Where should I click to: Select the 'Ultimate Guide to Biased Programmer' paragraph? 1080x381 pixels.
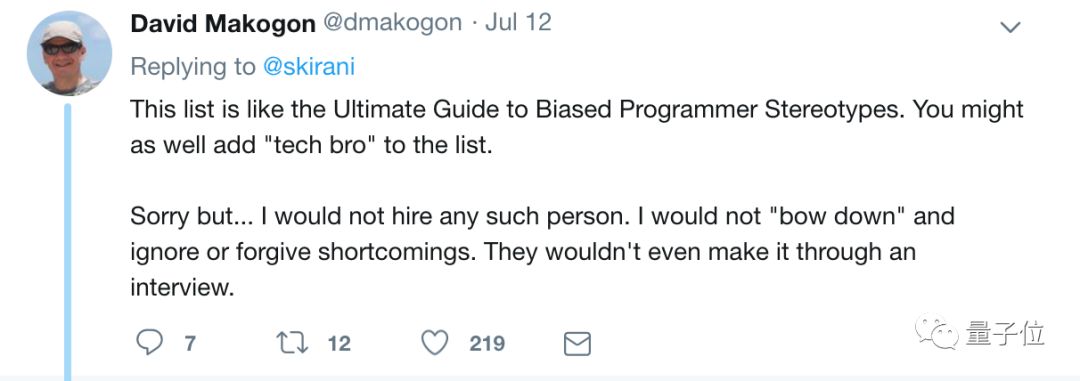[x=577, y=127]
